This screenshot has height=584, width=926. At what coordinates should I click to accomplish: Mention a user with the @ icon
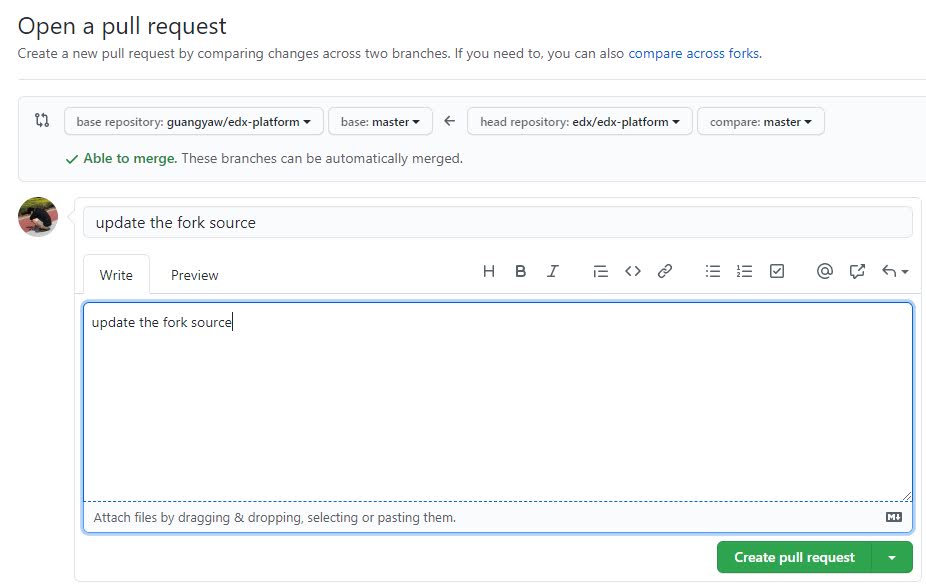(x=824, y=271)
